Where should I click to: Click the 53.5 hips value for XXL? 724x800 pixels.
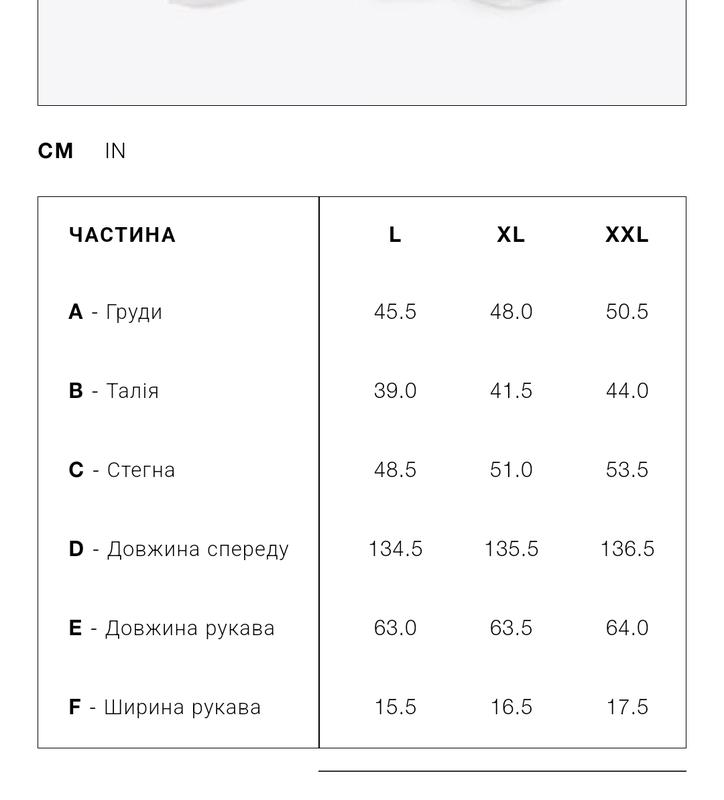[627, 470]
